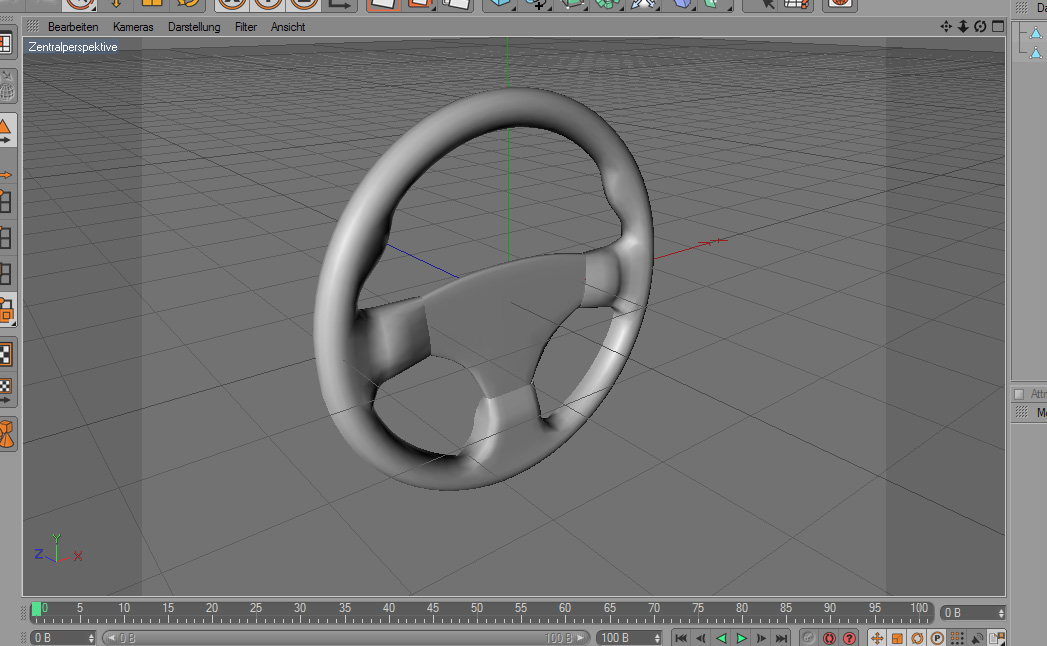Step to previous frame
The image size is (1047, 646).
pos(700,638)
